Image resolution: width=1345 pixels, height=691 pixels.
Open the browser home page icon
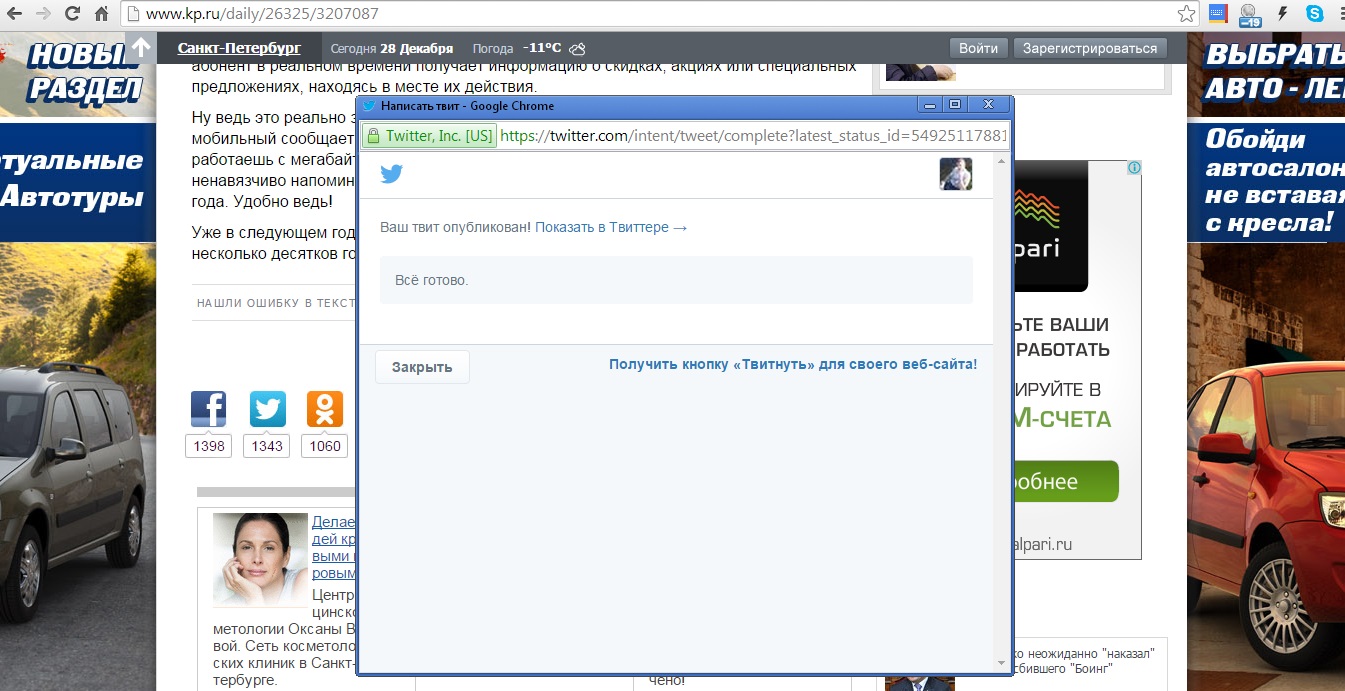point(101,14)
